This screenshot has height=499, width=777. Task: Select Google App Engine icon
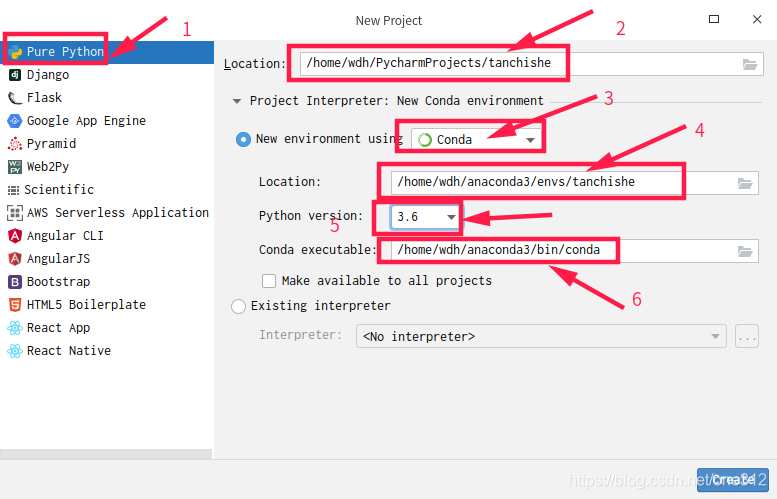coord(15,120)
